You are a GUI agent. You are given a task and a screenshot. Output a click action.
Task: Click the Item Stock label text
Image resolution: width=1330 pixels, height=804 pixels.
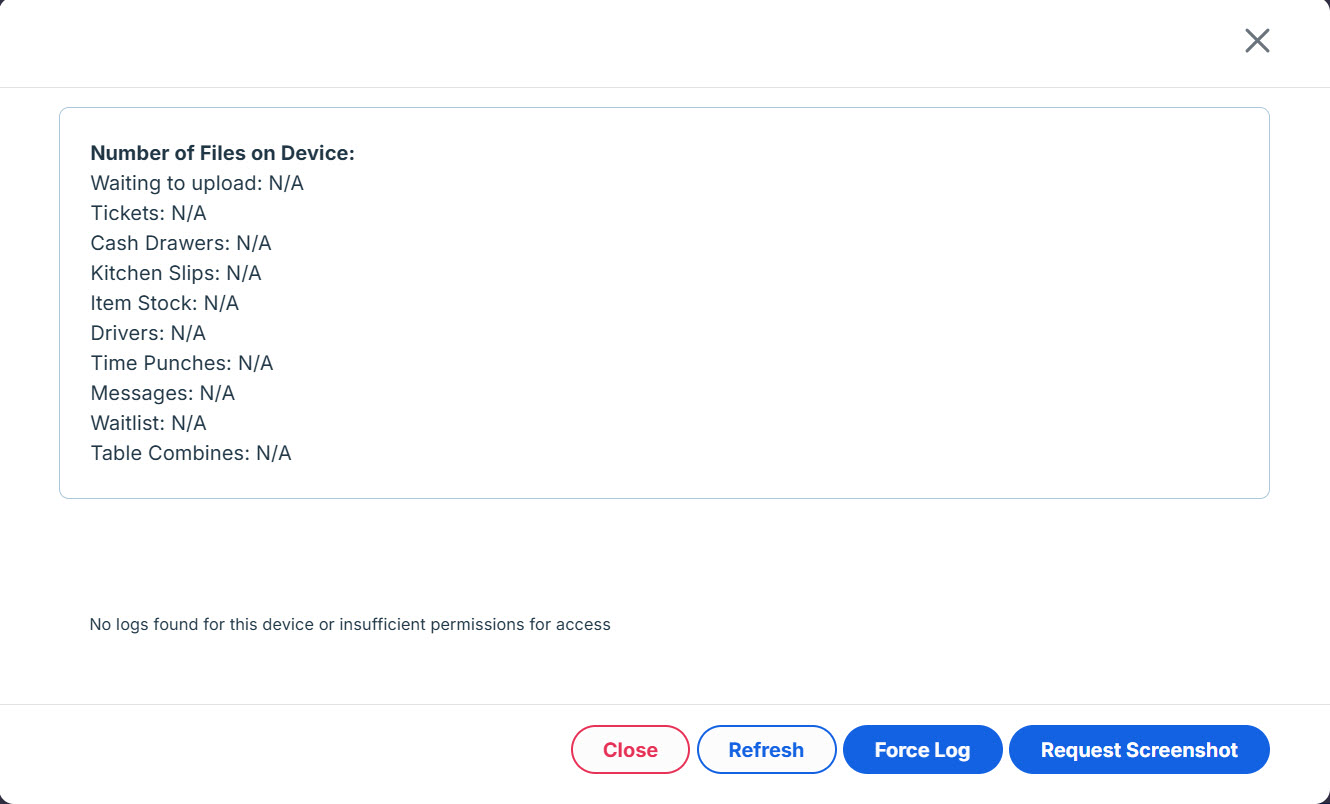click(143, 303)
